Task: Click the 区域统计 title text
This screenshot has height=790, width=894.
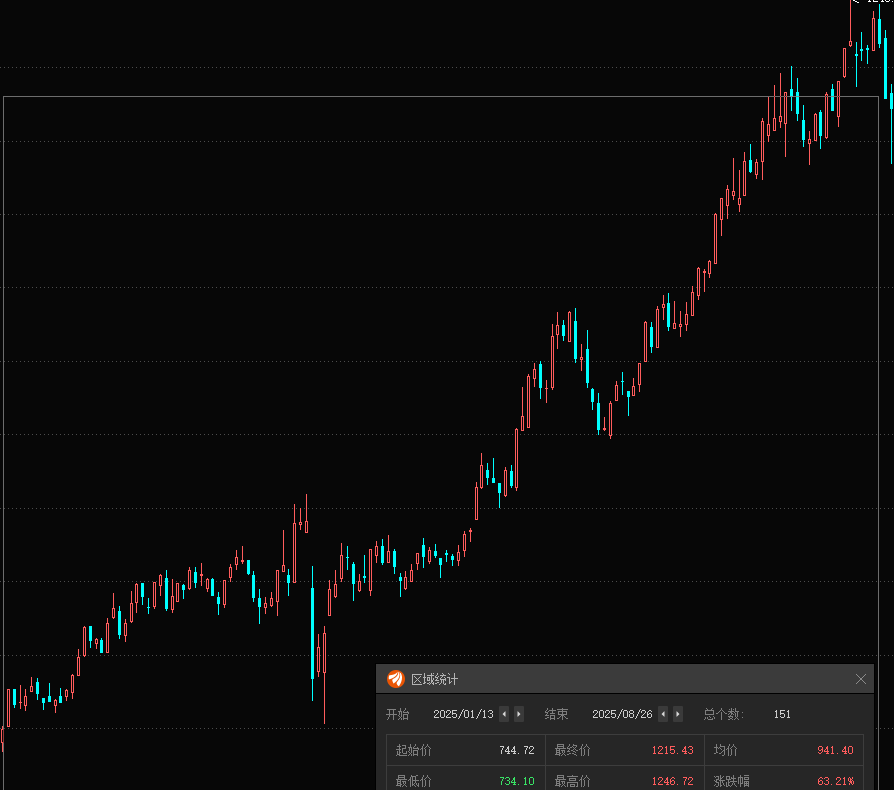Action: tap(435, 679)
